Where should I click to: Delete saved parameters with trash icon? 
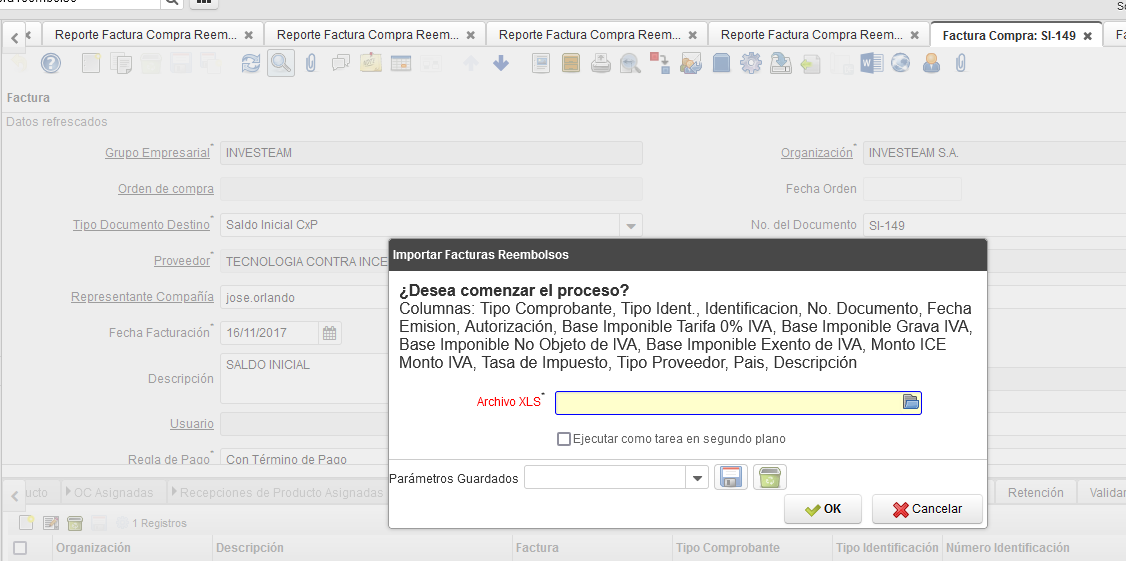point(769,478)
